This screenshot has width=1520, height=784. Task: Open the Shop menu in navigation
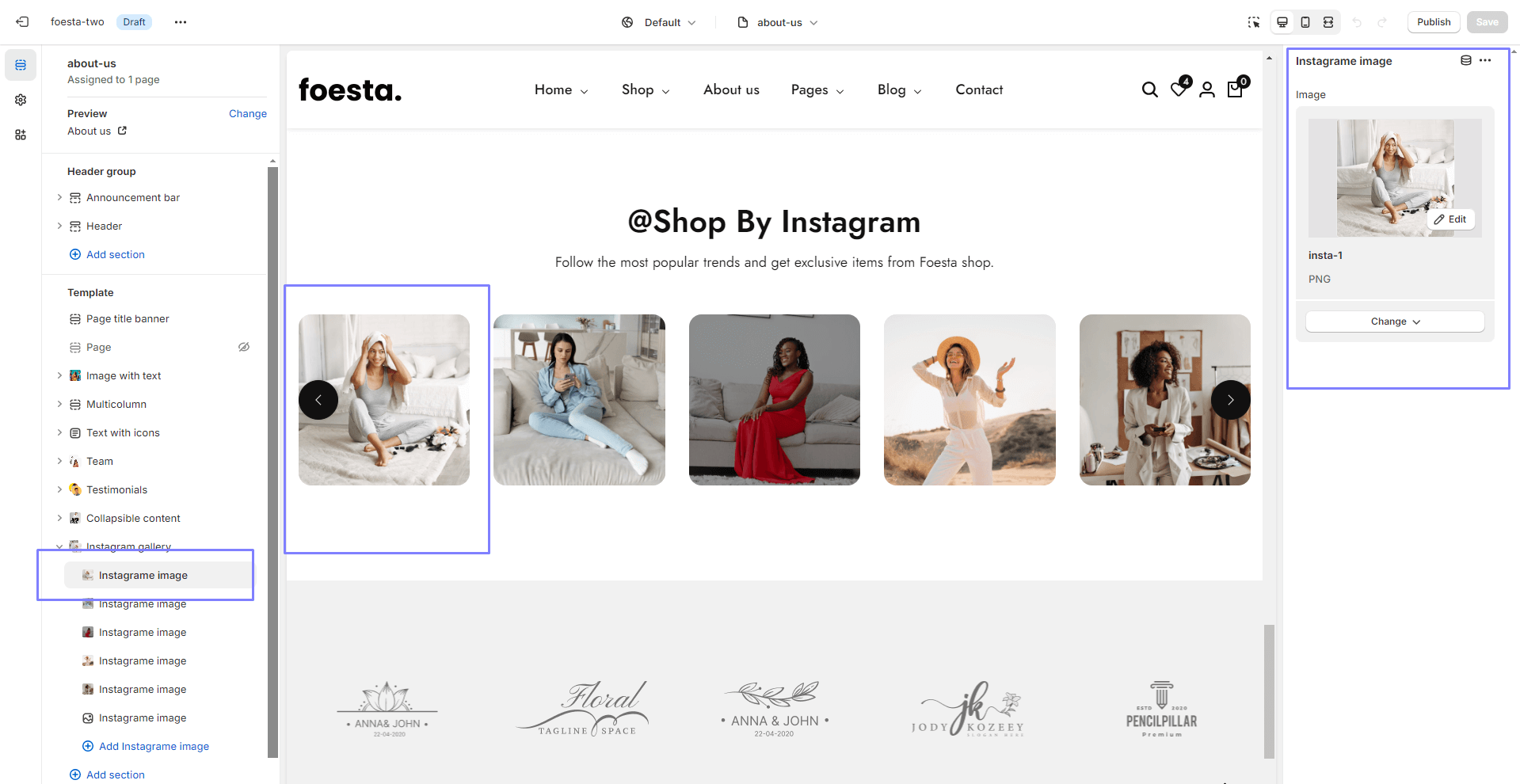645,90
